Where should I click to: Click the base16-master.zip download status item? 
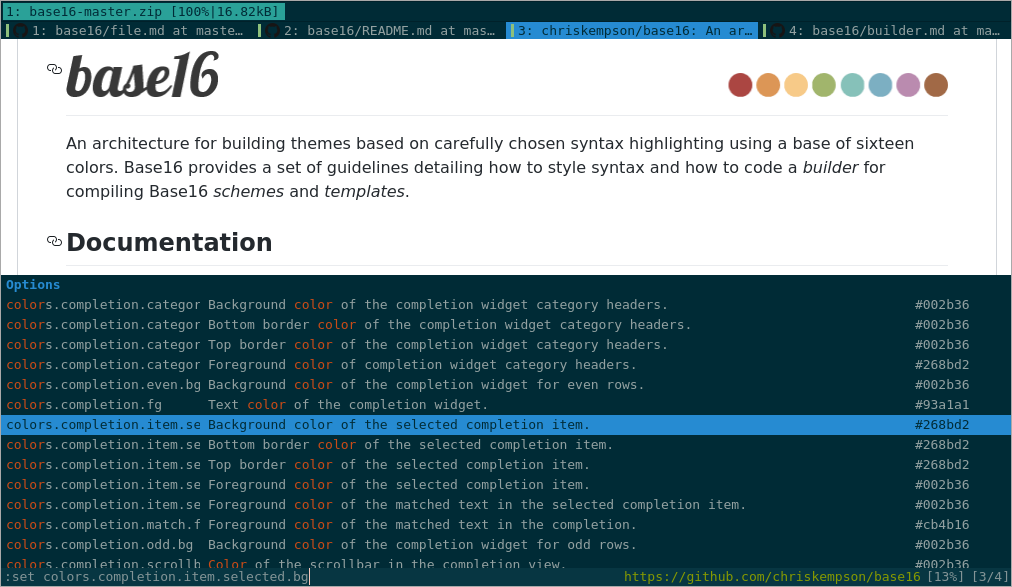coord(143,12)
